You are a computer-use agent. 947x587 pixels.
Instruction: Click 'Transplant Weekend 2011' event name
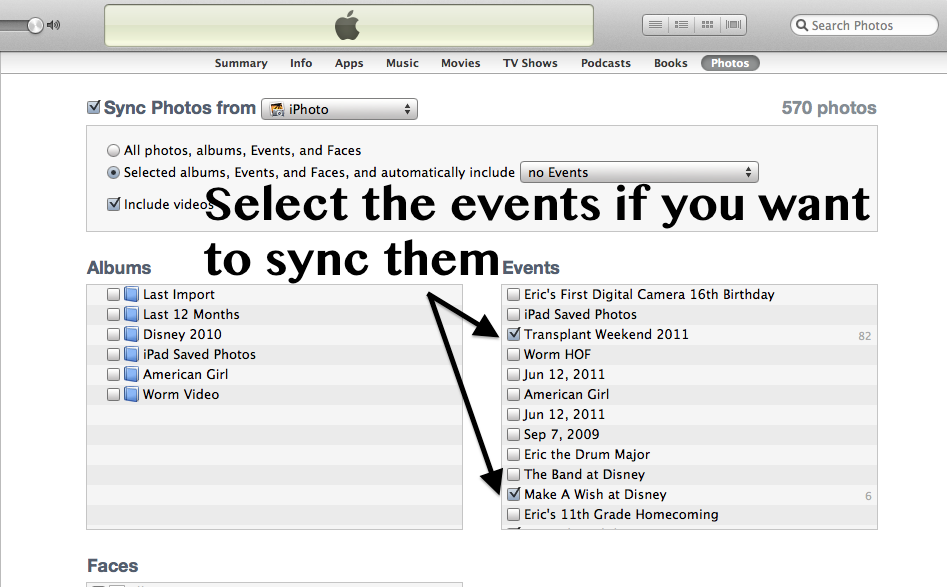[x=606, y=334]
